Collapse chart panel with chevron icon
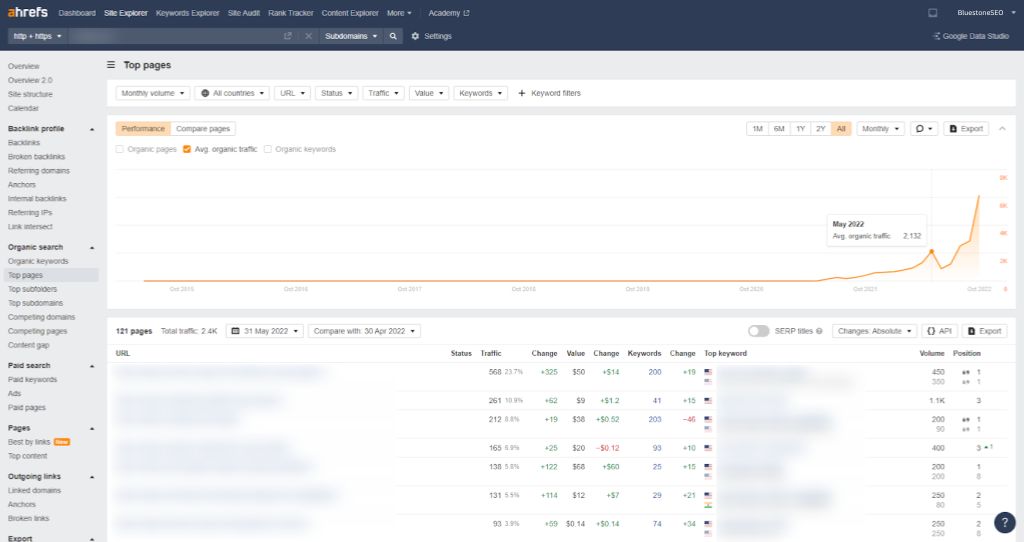This screenshot has height=542, width=1024. [1002, 129]
